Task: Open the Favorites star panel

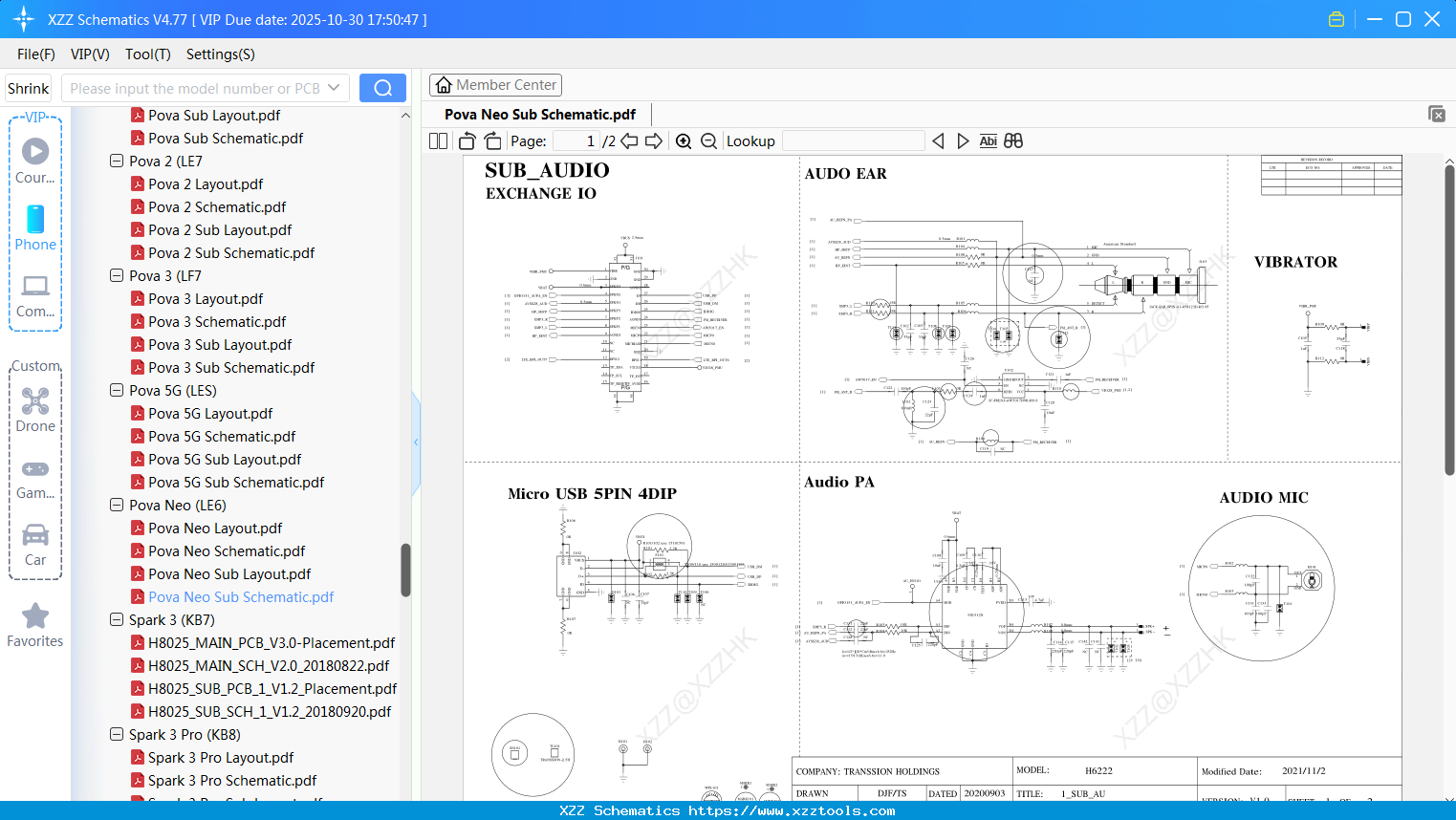Action: (x=35, y=616)
